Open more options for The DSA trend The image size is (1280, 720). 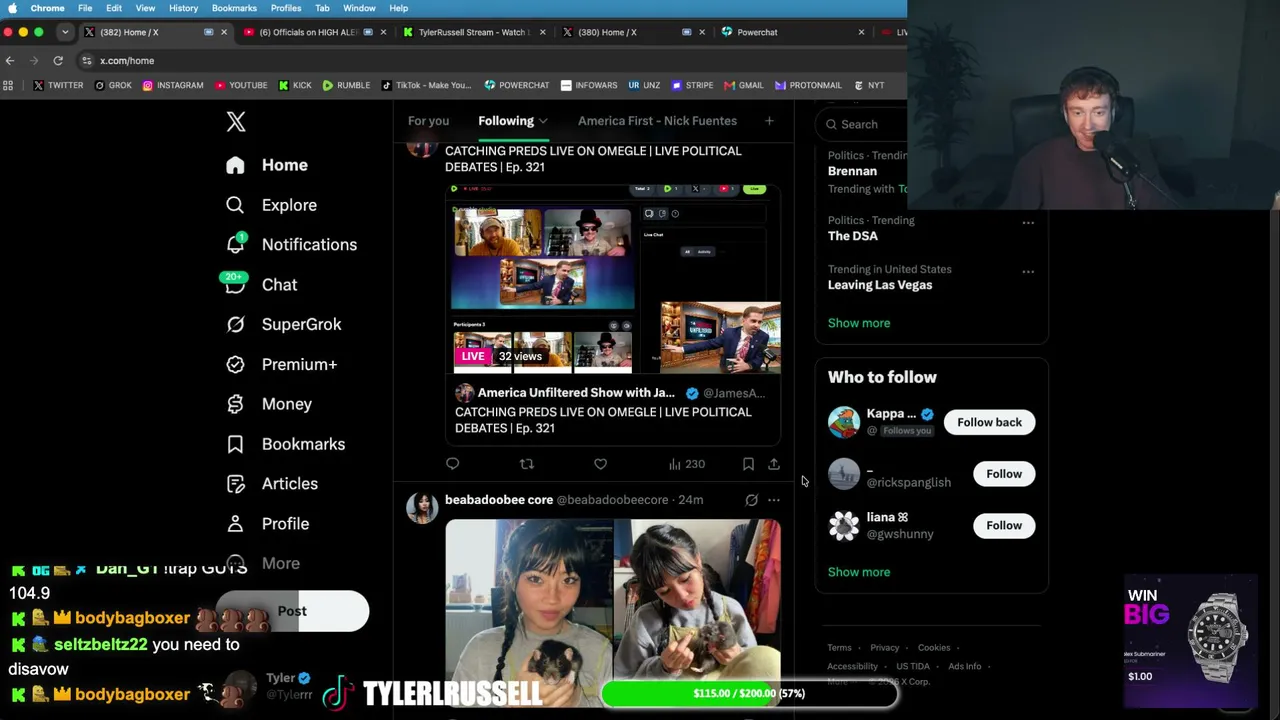point(1028,222)
